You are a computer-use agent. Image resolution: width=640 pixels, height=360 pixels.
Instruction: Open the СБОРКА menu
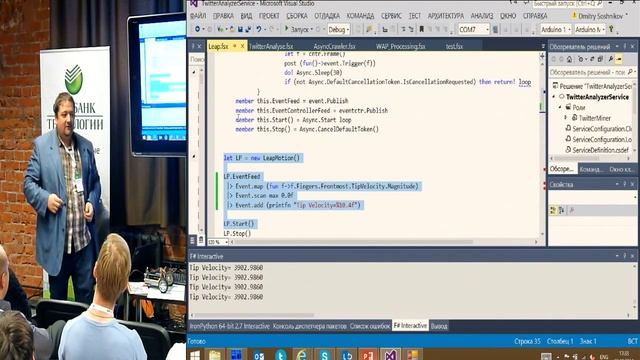click(297, 16)
